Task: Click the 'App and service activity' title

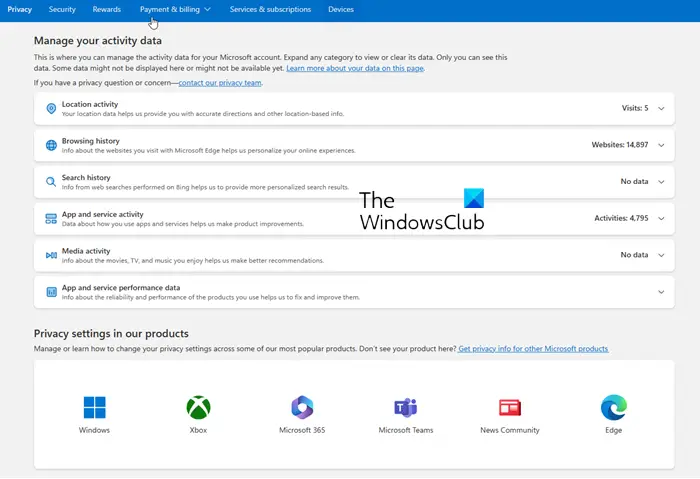Action: (x=103, y=214)
